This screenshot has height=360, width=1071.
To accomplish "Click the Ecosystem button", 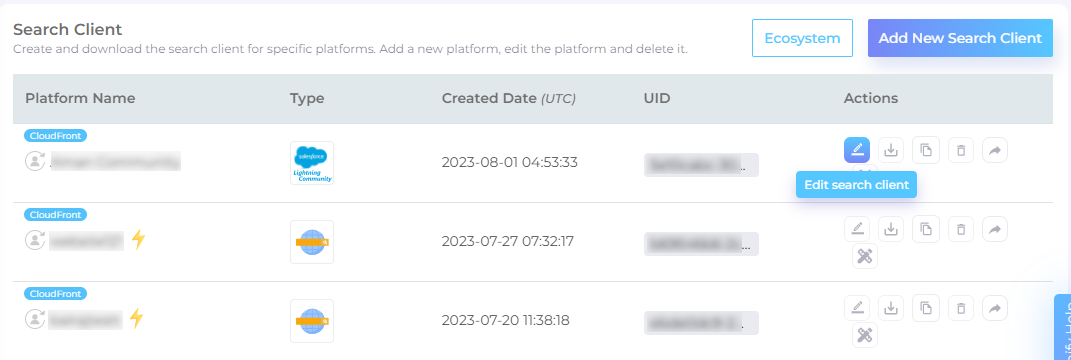I will tap(802, 38).
